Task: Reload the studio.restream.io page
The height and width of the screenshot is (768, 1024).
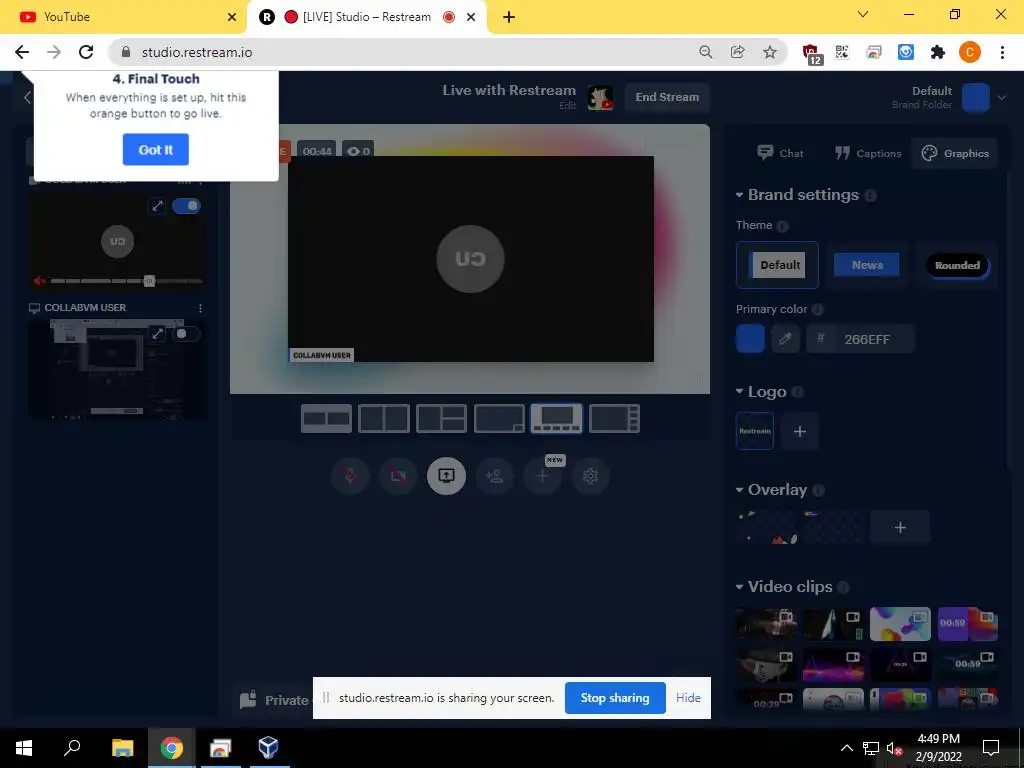Action: pos(86,52)
